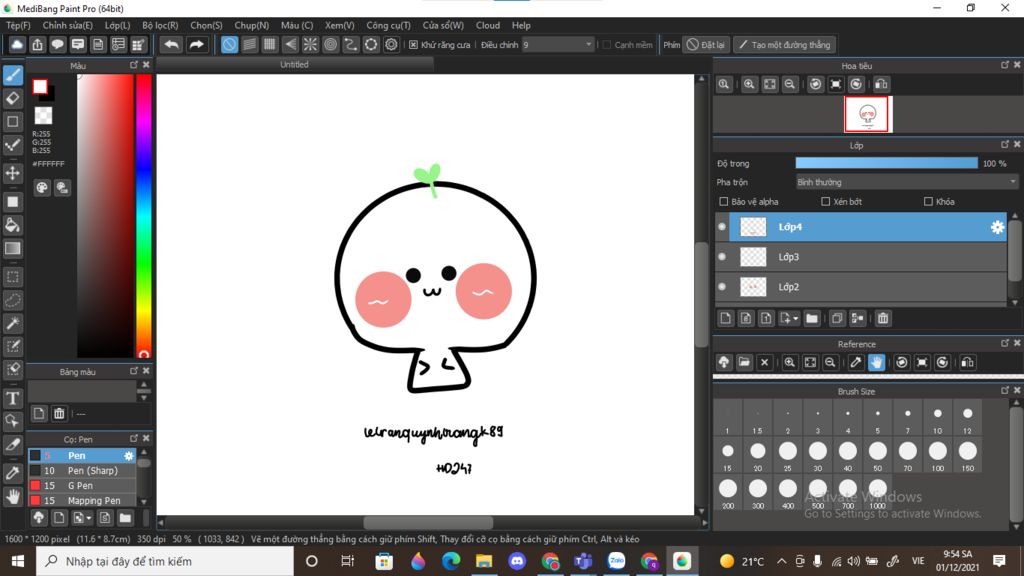The image size is (1024, 576).
Task: Undock the Brush Size panel
Action: click(1004, 391)
